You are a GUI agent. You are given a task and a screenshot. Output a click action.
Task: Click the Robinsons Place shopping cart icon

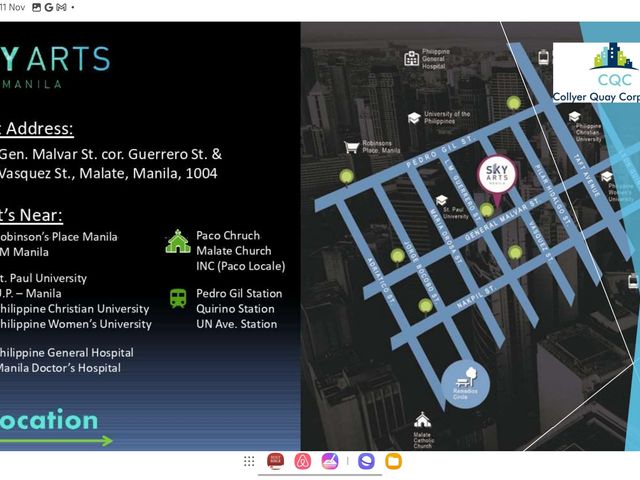click(x=351, y=147)
